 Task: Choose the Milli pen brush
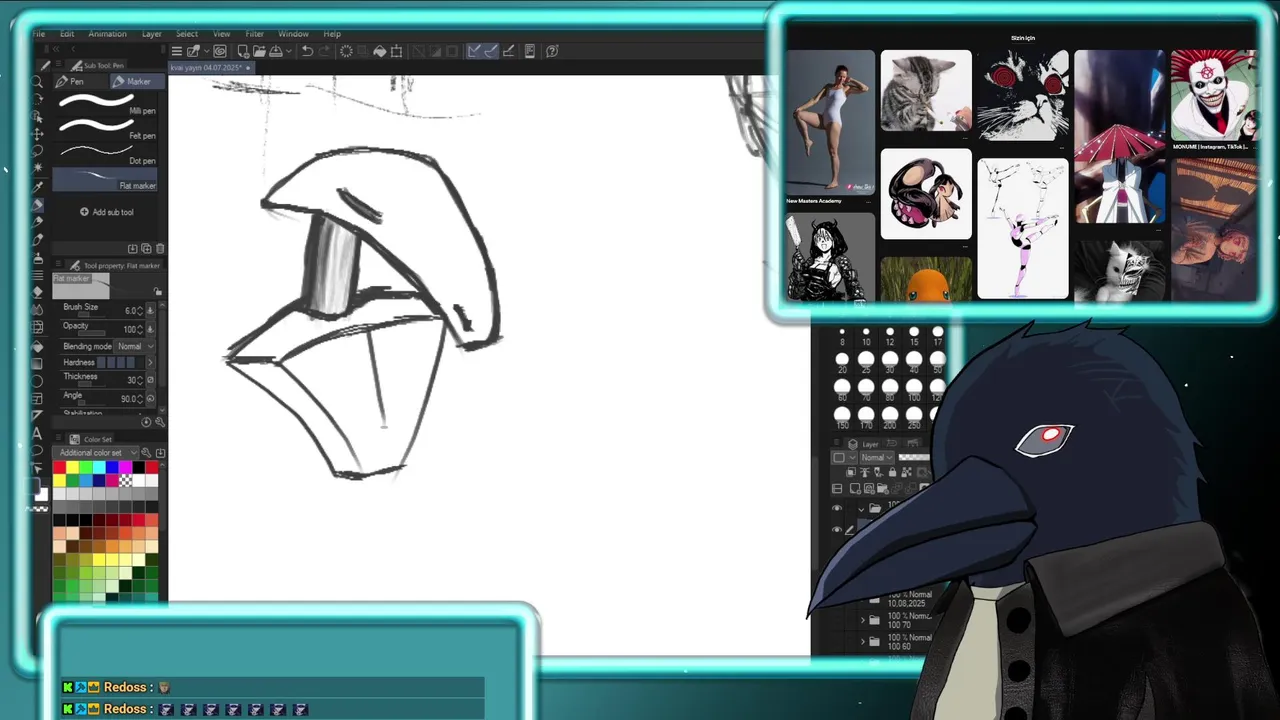tap(106, 103)
